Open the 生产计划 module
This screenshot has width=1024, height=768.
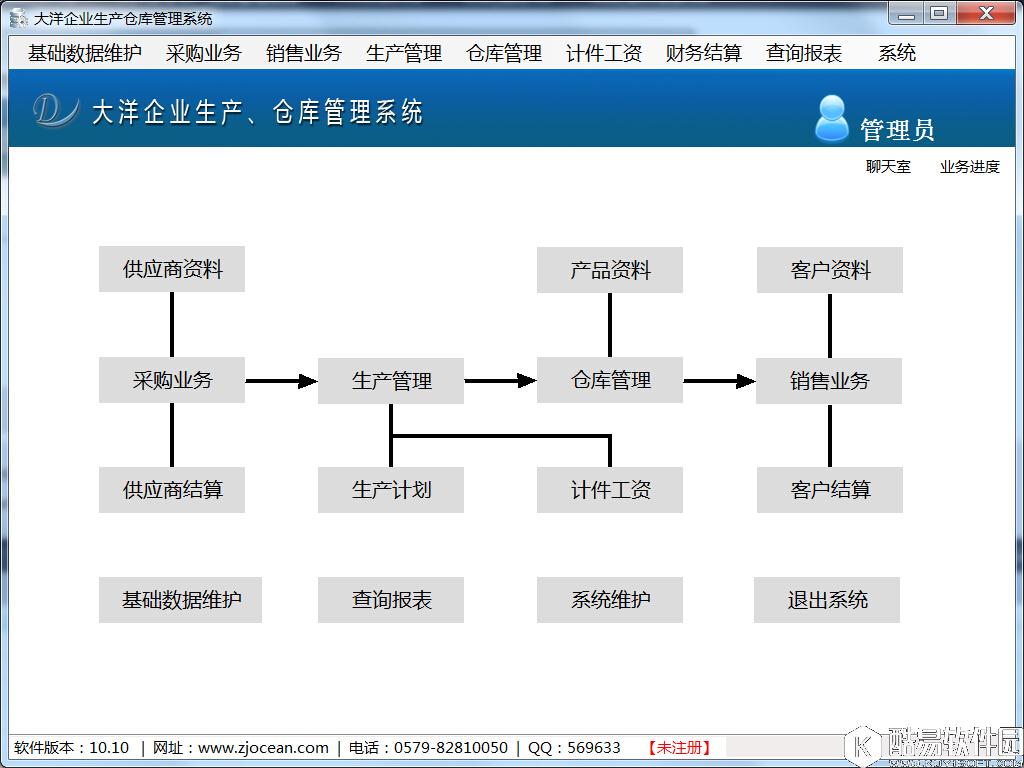click(x=390, y=490)
